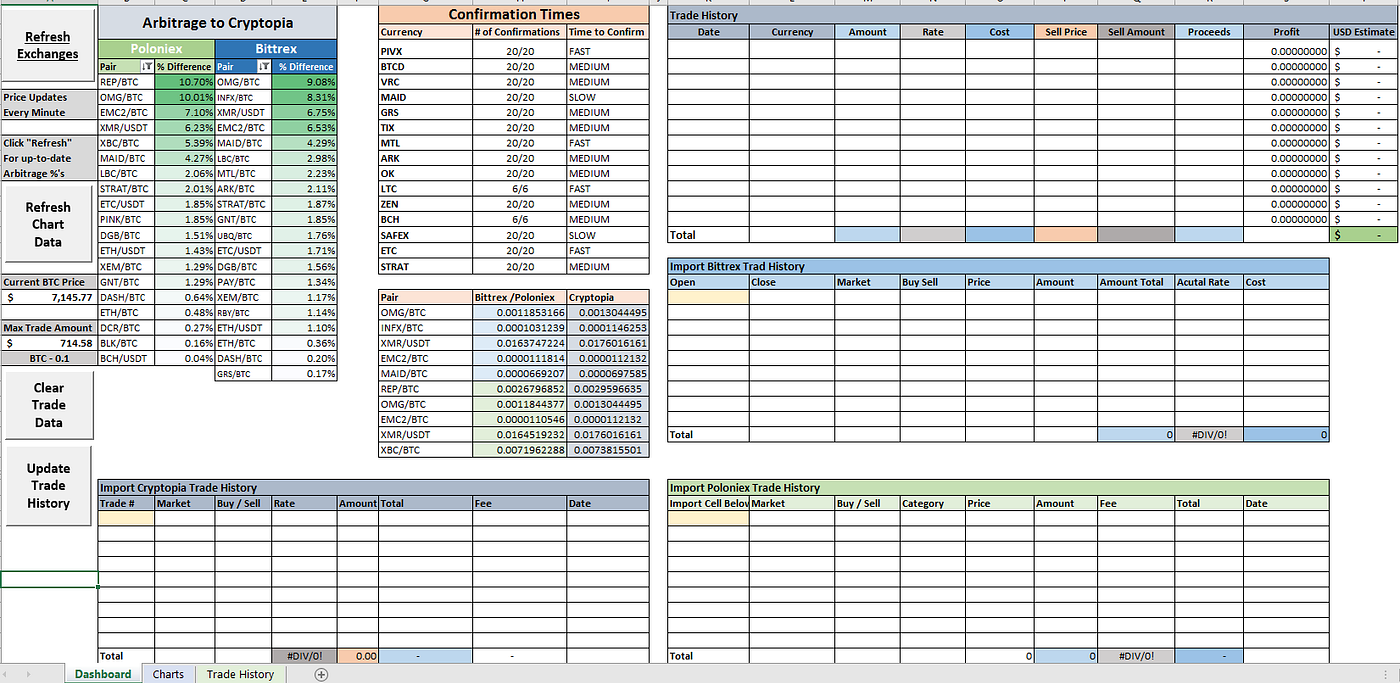Select Poloniex BCH/USDT pair cell

[x=126, y=358]
